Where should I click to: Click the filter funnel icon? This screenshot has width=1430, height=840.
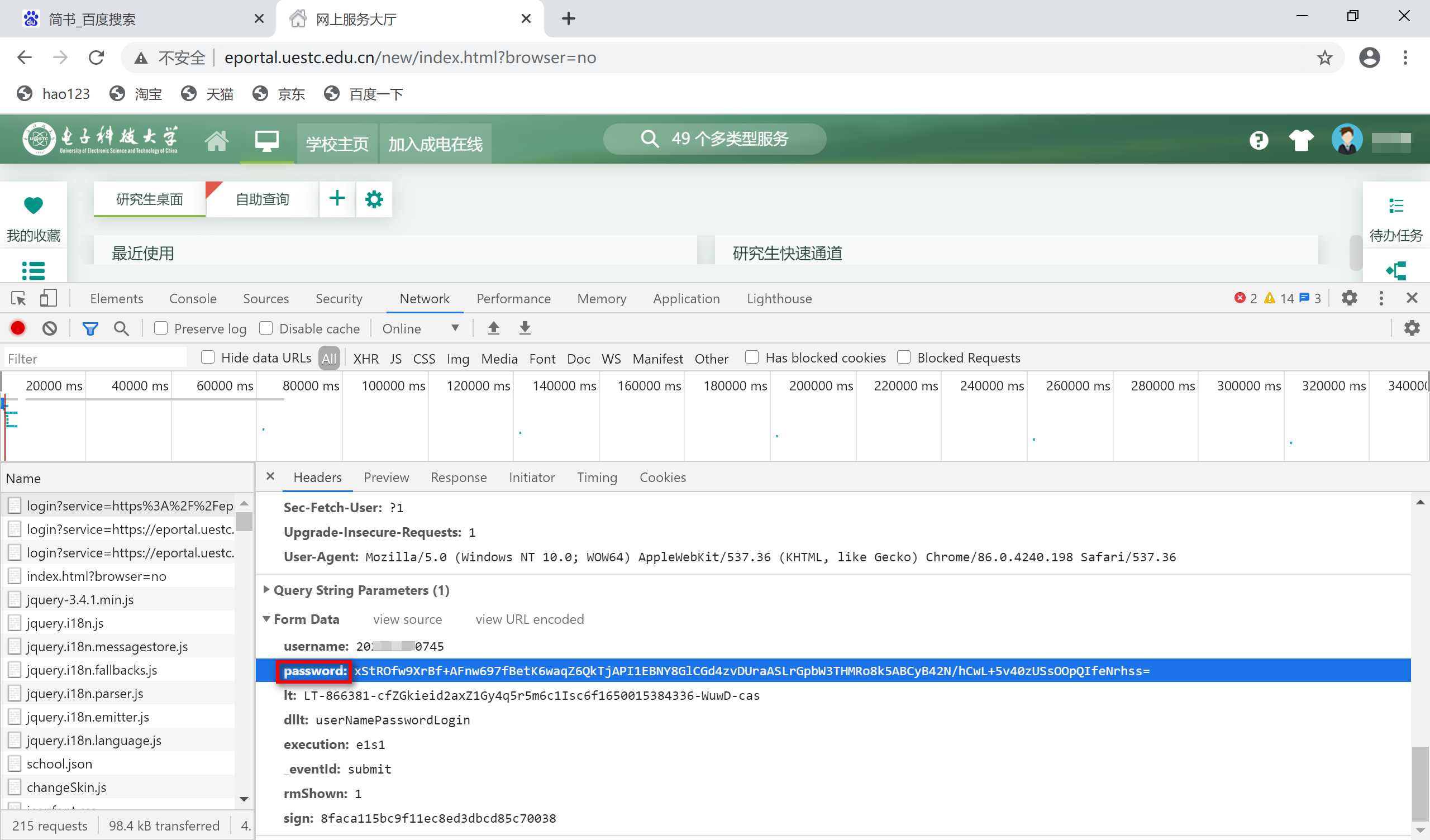coord(90,328)
